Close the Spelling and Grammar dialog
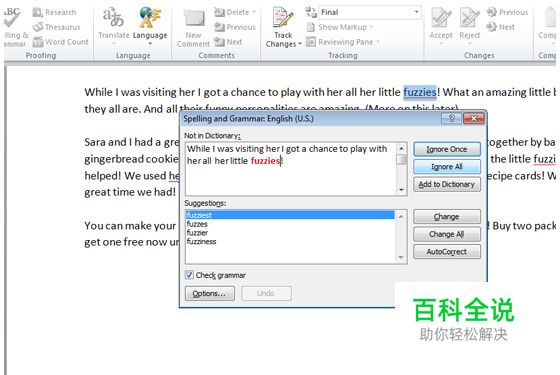560x375 pixels. (474, 118)
